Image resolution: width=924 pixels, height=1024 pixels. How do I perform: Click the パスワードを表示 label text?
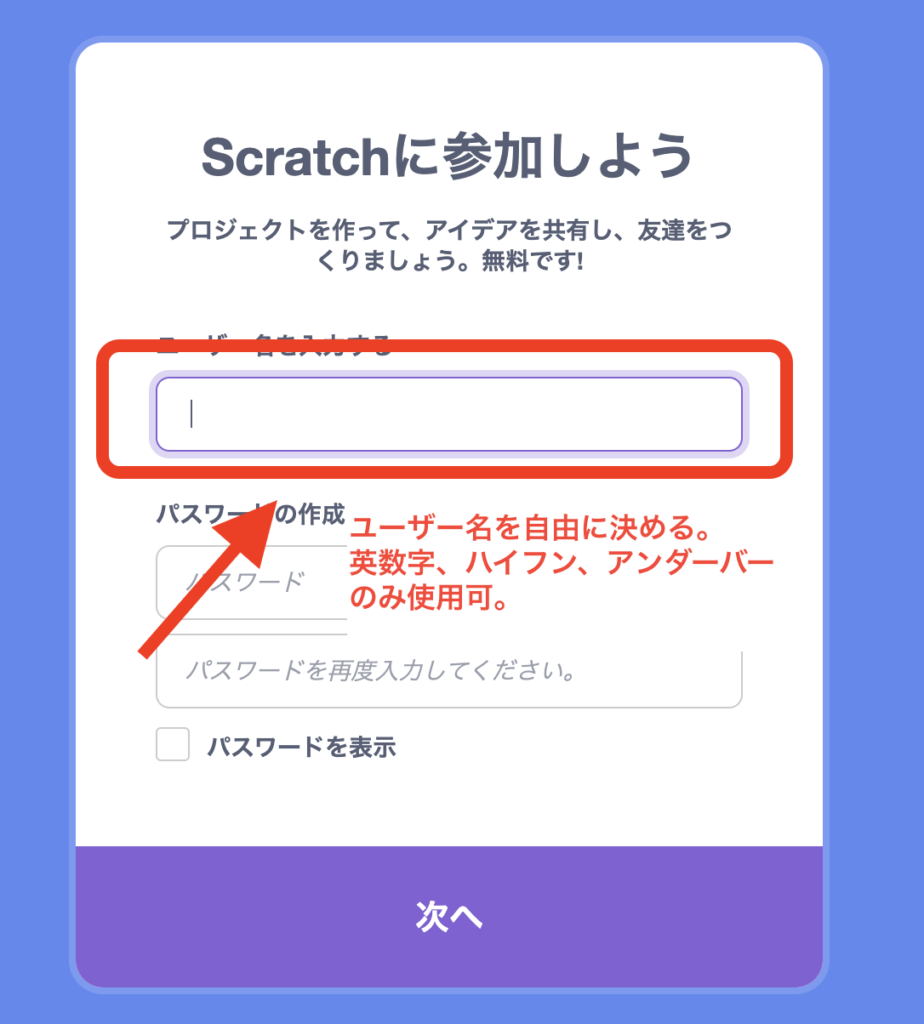point(302,746)
